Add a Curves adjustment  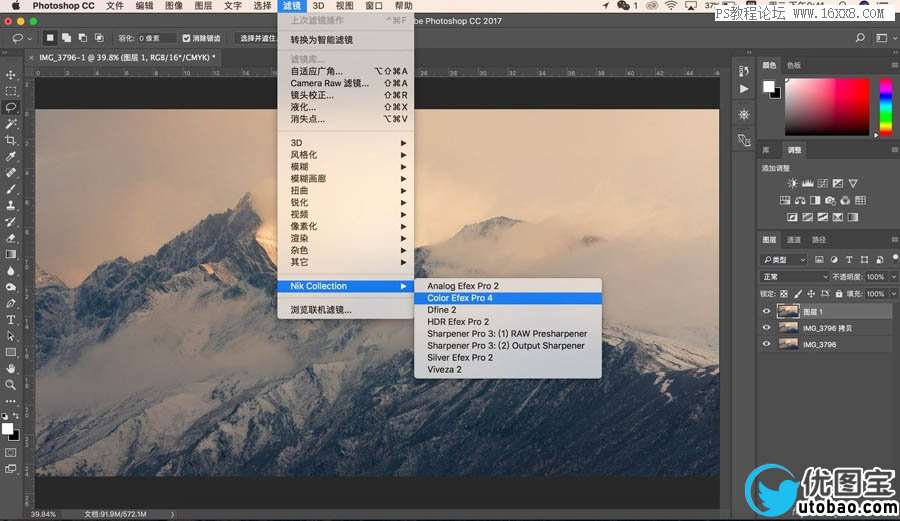(823, 183)
